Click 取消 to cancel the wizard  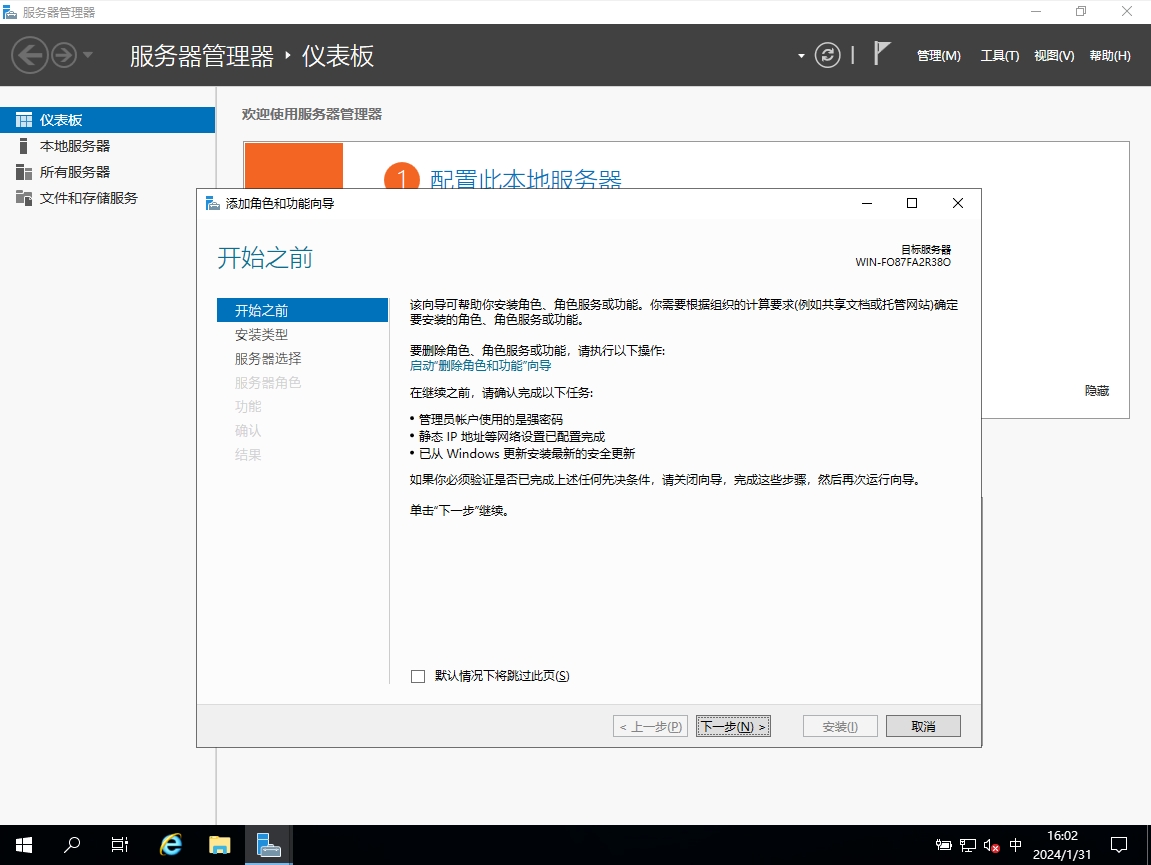pos(922,727)
